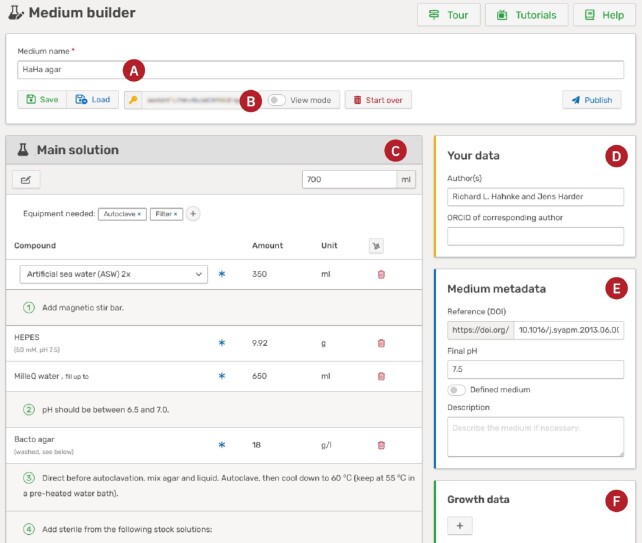642x543 pixels.
Task: Click trash icon for HEPES compound
Action: pos(381,343)
